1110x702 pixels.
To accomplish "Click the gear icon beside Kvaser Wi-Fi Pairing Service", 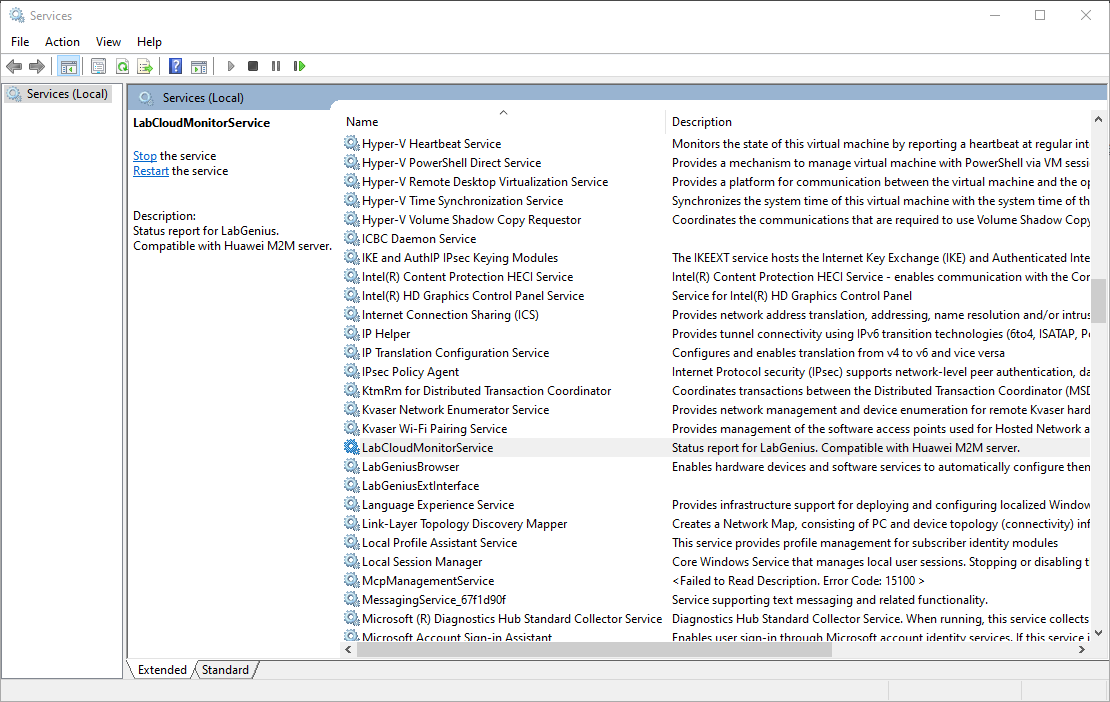I will [352, 428].
